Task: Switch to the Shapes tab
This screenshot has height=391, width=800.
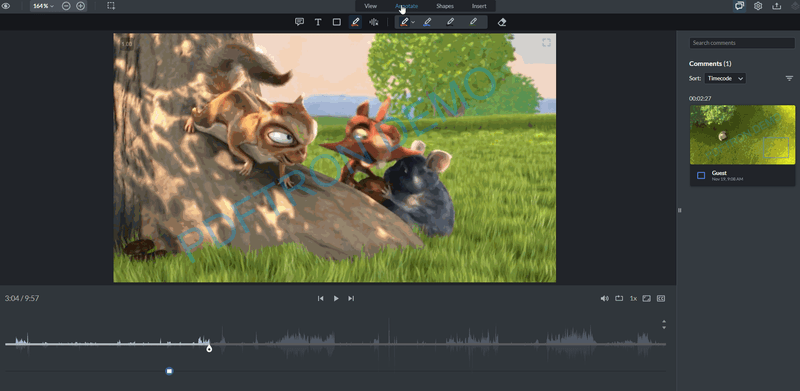Action: click(x=445, y=6)
